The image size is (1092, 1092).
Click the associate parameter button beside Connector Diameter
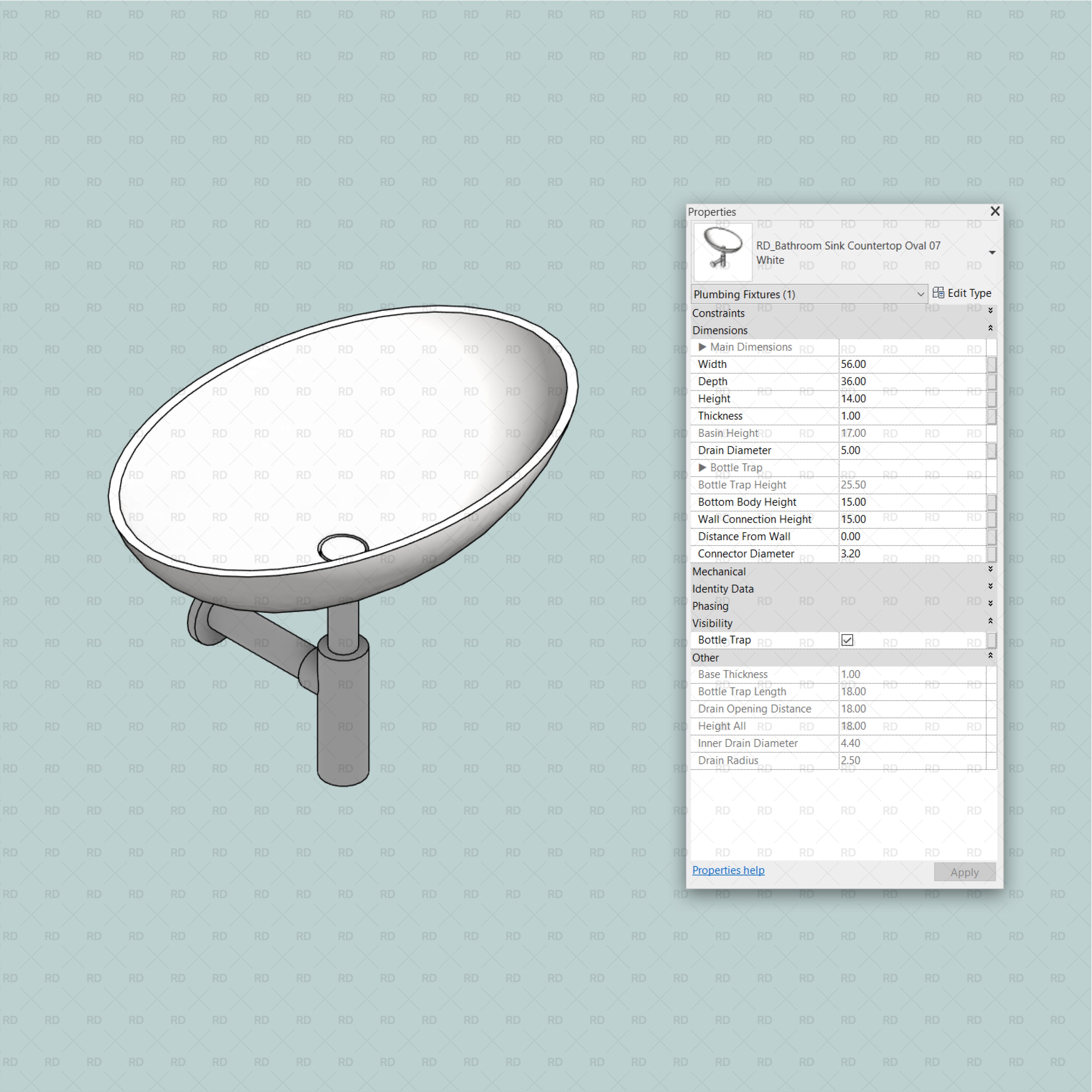click(x=992, y=554)
